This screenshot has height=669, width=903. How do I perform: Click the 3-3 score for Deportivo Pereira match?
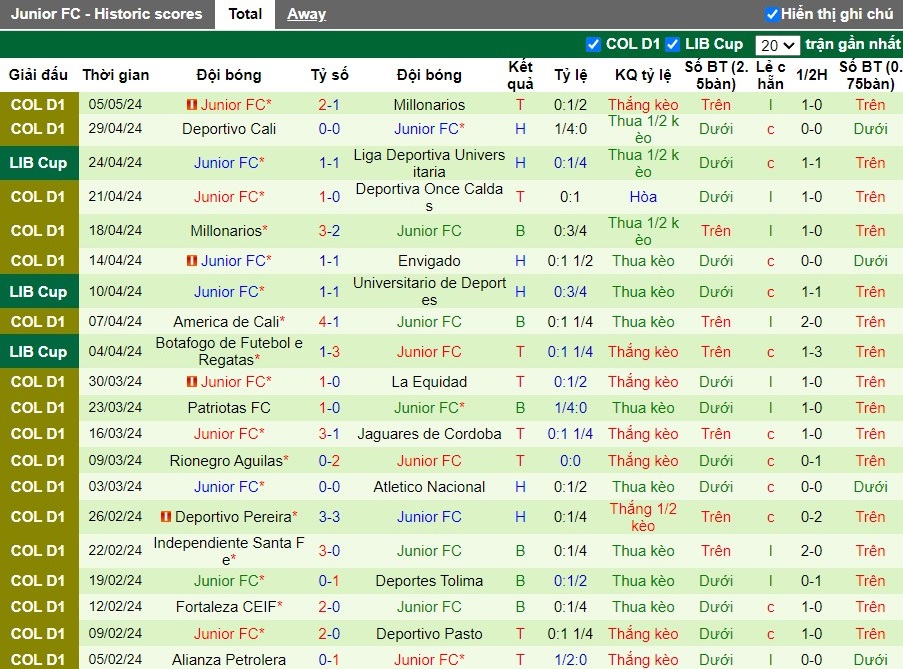point(329,517)
